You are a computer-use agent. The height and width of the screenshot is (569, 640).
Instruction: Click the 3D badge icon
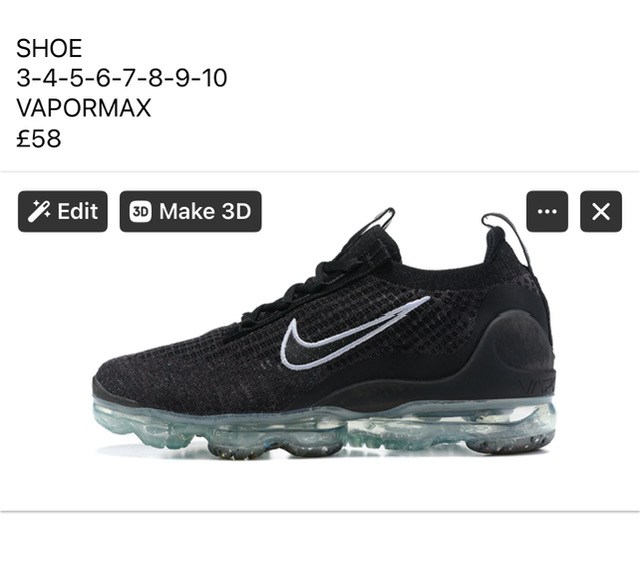(x=140, y=211)
